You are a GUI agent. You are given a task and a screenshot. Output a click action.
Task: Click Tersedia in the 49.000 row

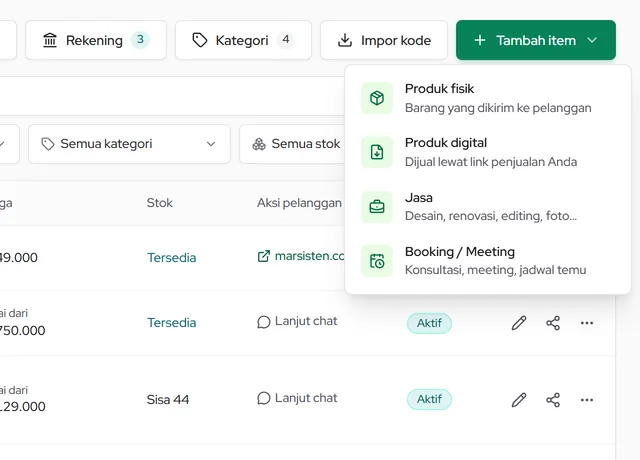[171, 258]
